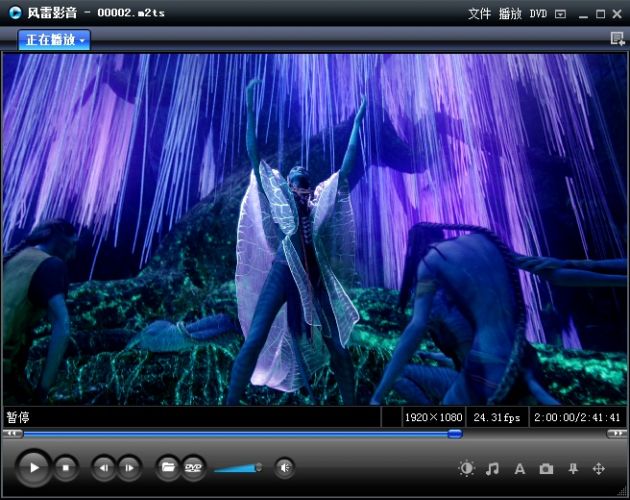This screenshot has width=630, height=500.
Task: Minimize the player window
Action: 583,15
